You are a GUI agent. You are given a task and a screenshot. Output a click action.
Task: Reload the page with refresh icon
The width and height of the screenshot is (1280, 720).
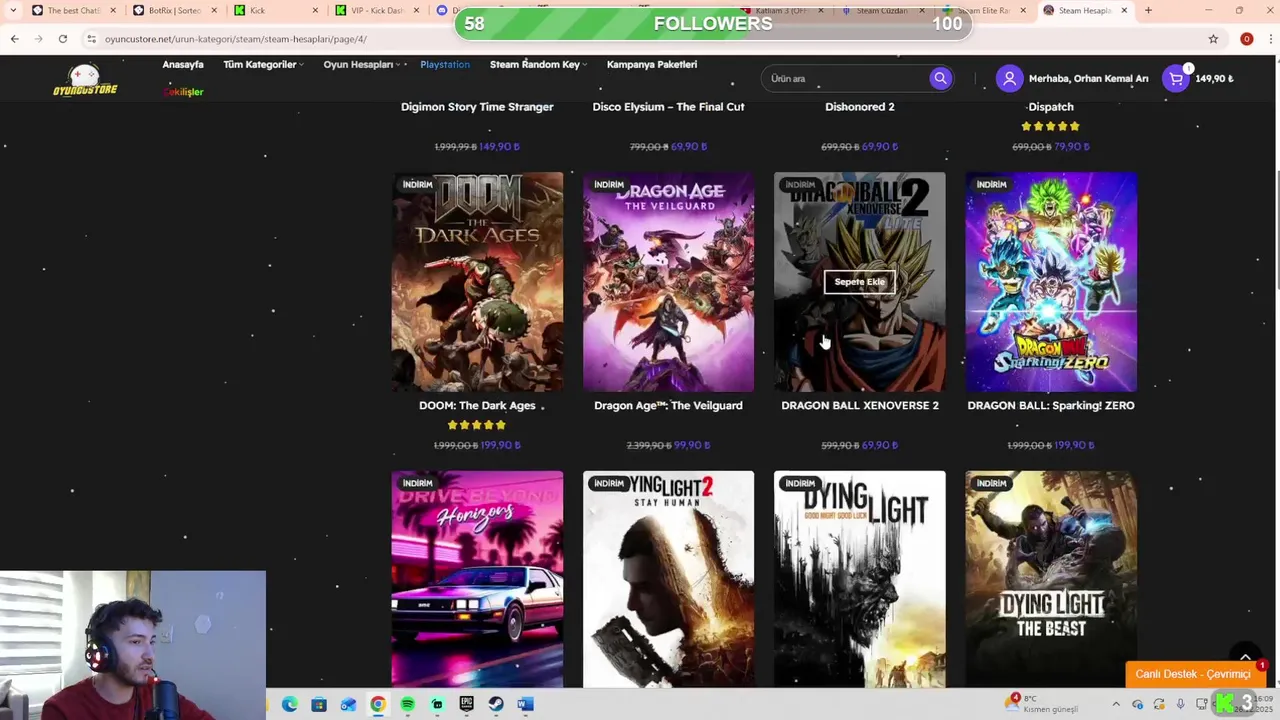62,39
